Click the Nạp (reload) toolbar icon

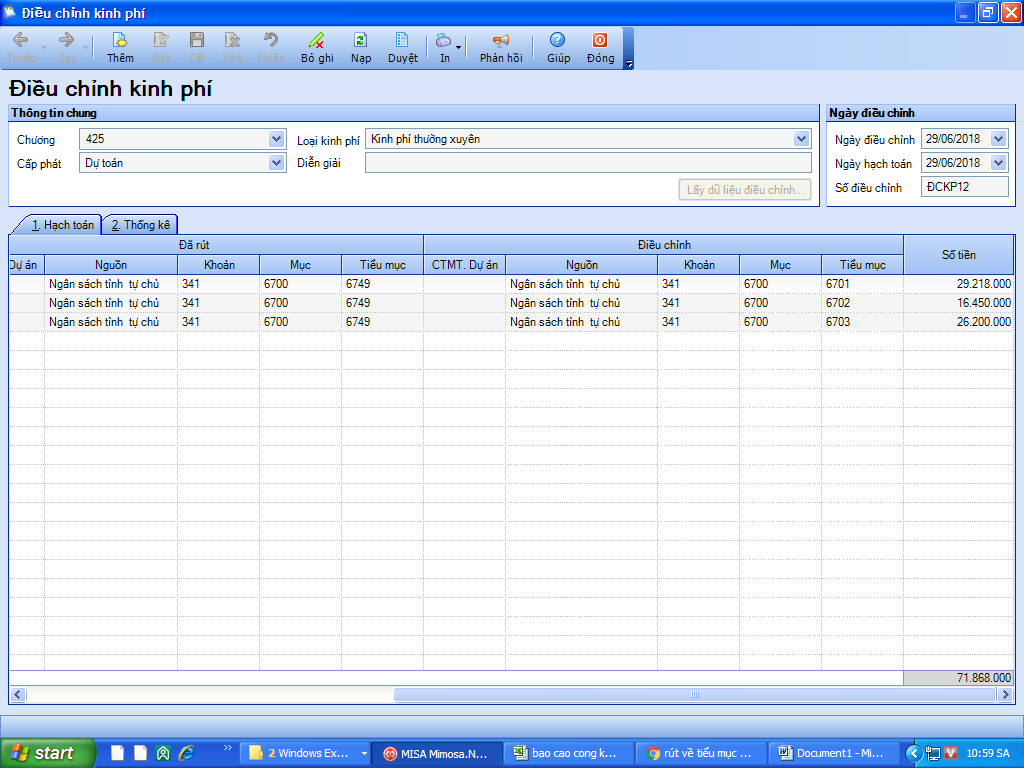(360, 40)
